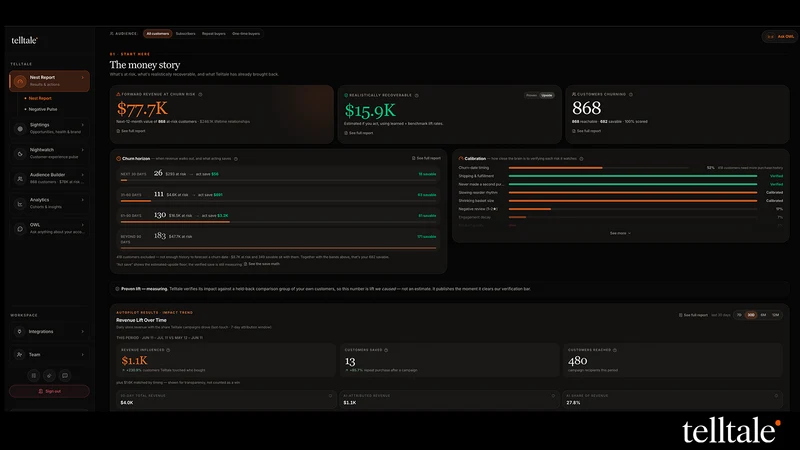800x450 pixels.
Task: Click info icon beside Customers Reached
Action: pyautogui.click(x=615, y=350)
